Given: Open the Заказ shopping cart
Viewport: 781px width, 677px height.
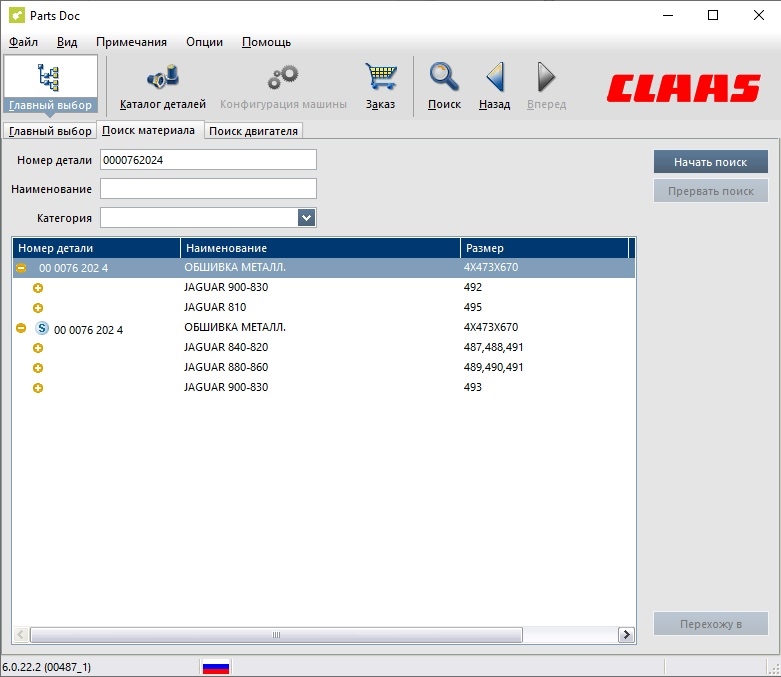Looking at the screenshot, I should [x=381, y=77].
